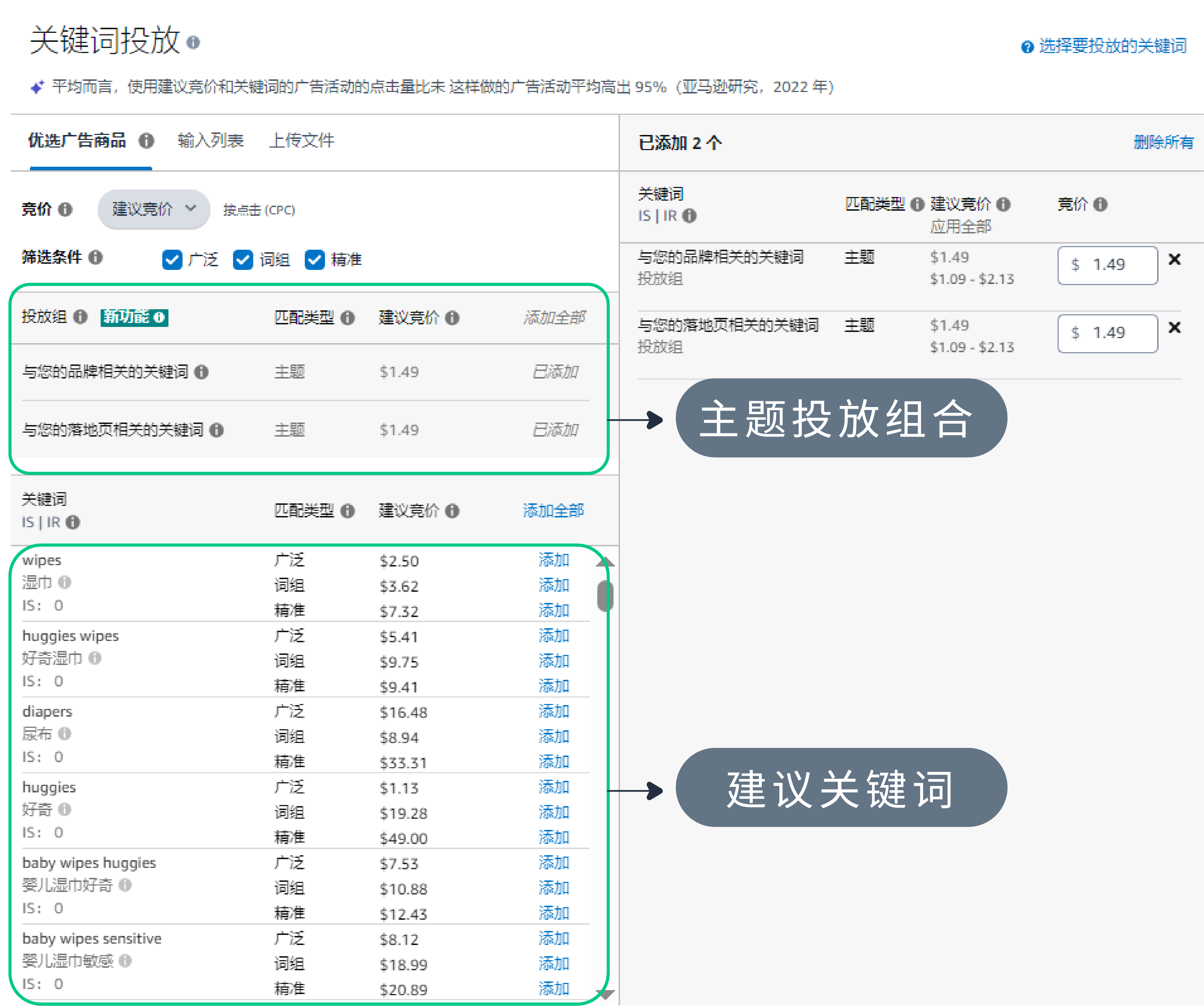Click info icon beside 筛选条件
Viewport: 1204px width, 1006px height.
[x=96, y=257]
